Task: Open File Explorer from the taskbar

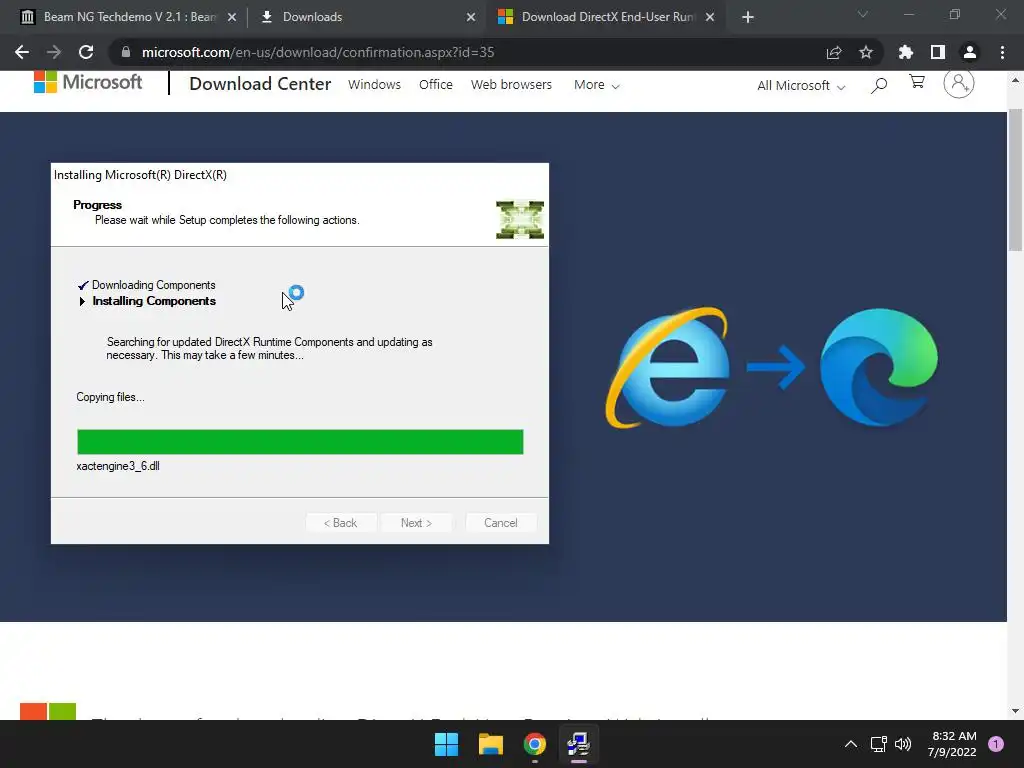Action: tap(490, 744)
